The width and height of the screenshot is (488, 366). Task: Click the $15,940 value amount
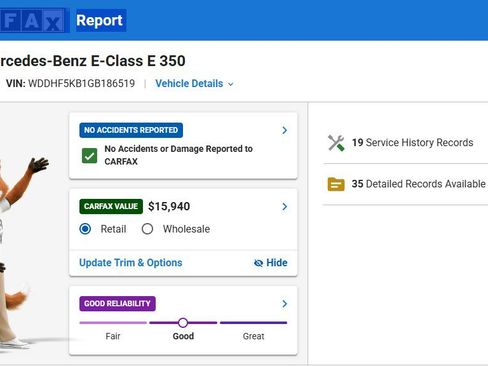click(x=169, y=207)
